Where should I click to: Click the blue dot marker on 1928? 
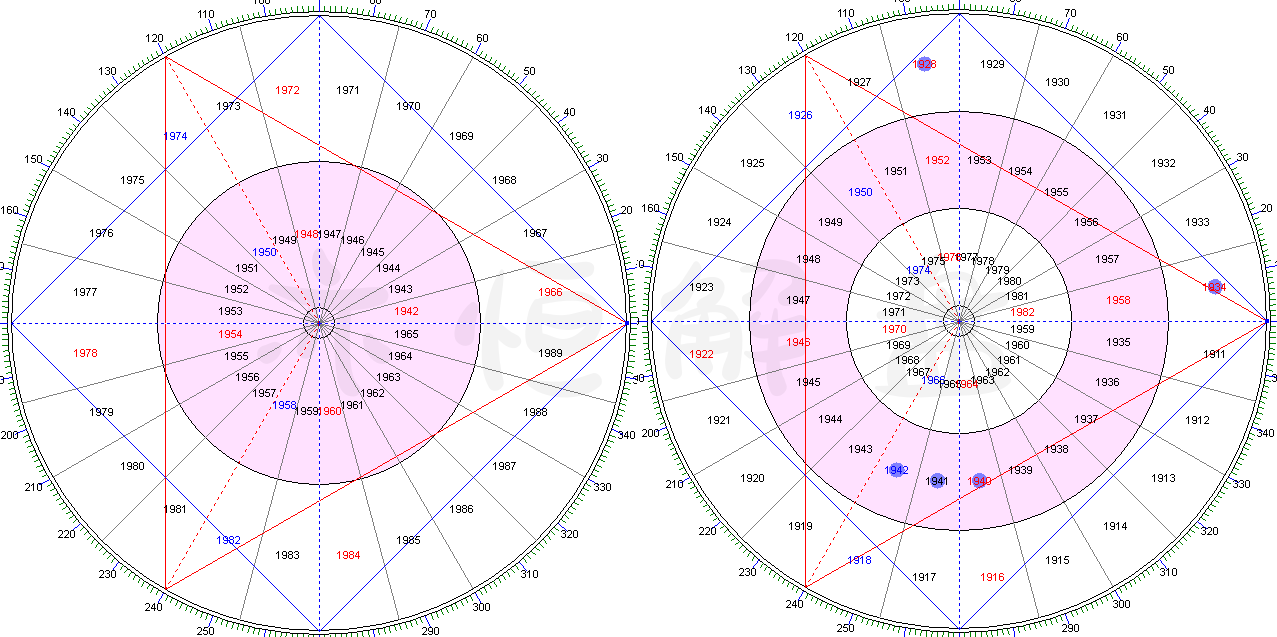(x=925, y=64)
